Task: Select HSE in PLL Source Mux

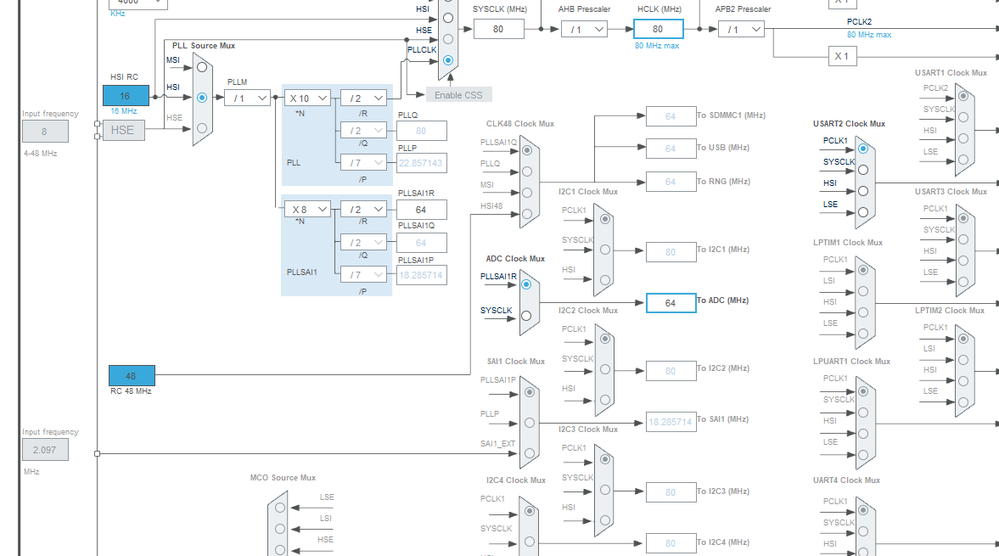Action: pos(202,128)
